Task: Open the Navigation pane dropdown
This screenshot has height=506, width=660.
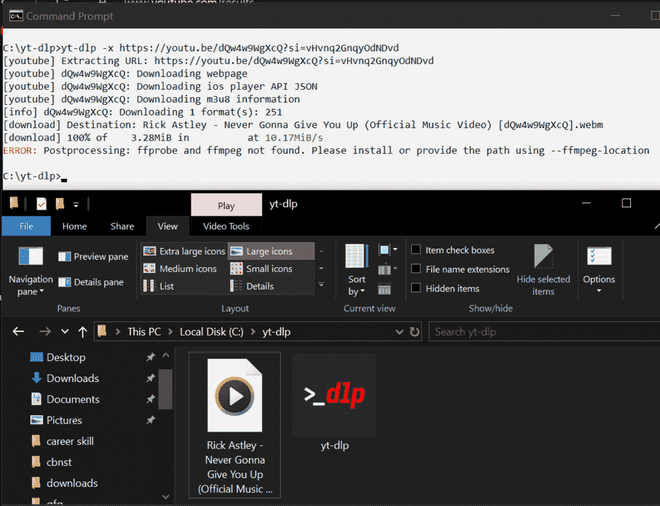Action: [x=31, y=270]
